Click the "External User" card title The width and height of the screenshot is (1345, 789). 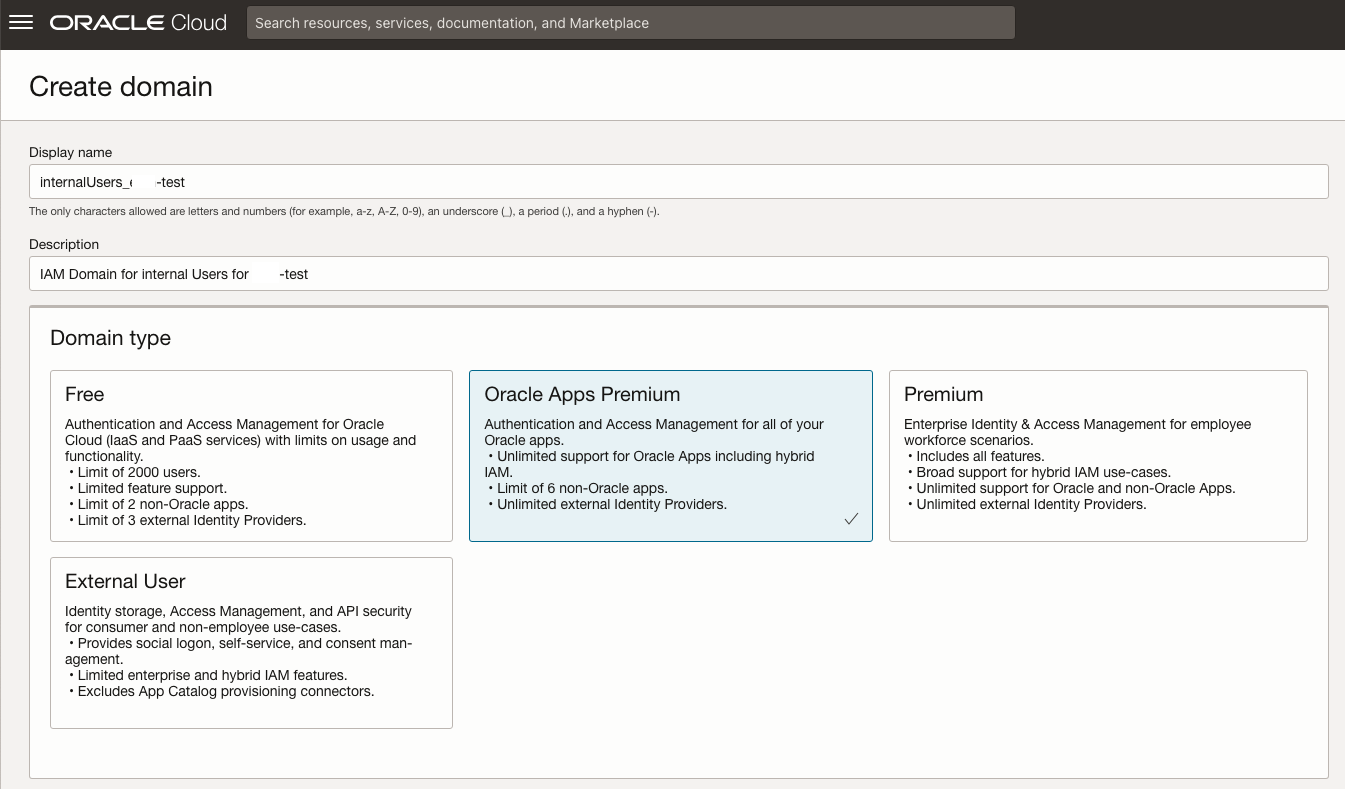[x=125, y=581]
